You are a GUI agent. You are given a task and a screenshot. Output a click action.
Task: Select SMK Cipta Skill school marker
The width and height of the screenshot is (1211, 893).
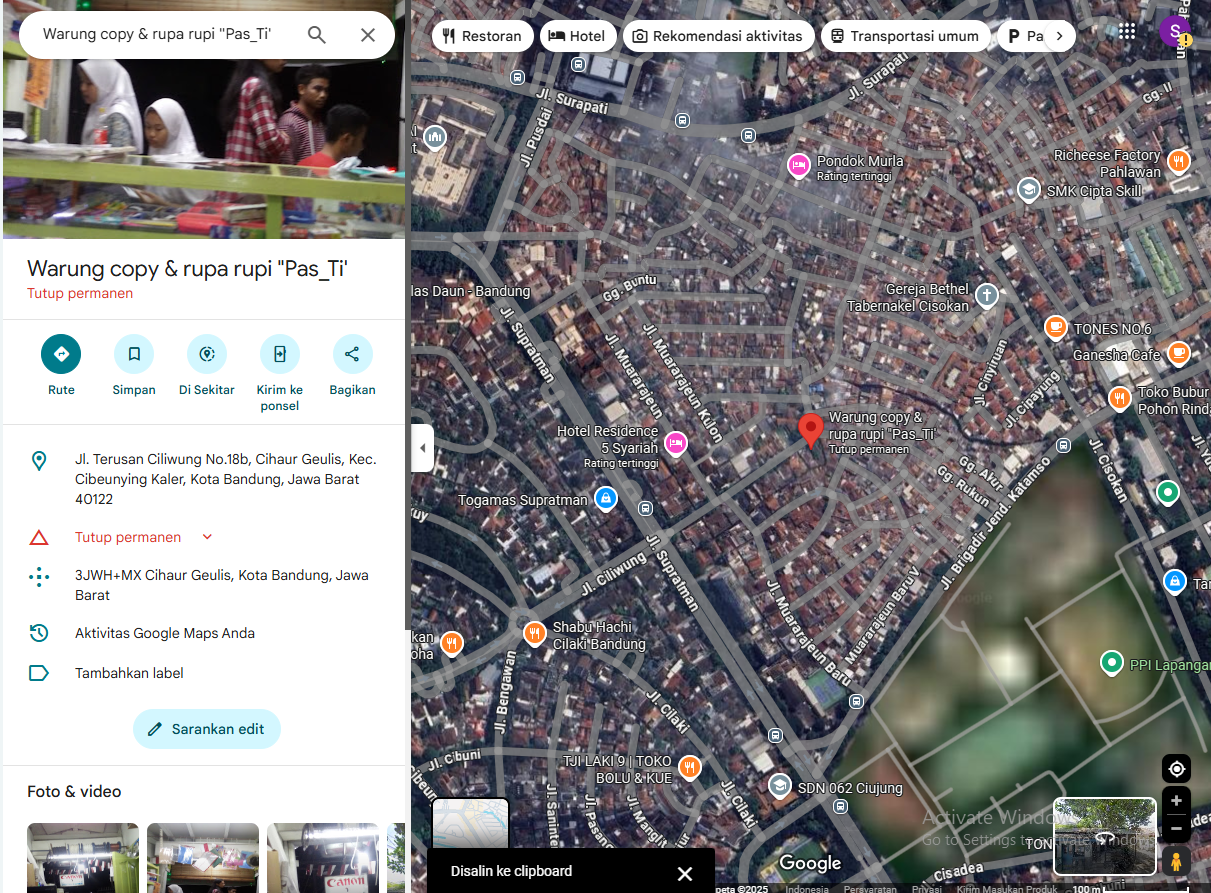pos(1028,189)
